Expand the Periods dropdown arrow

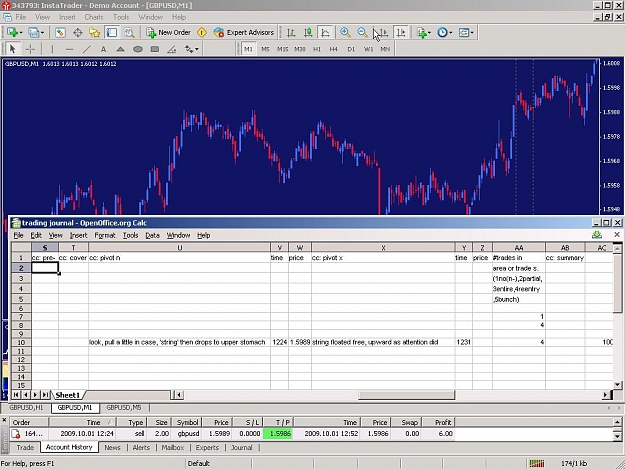tap(450, 33)
